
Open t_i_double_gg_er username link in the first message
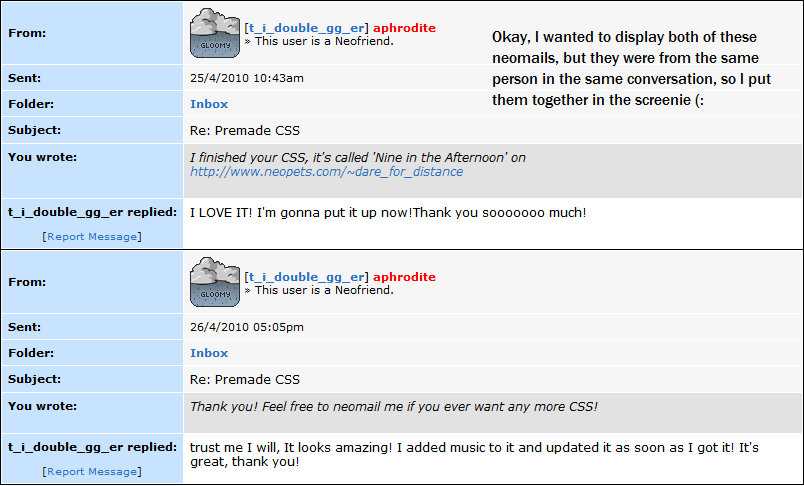click(x=307, y=28)
